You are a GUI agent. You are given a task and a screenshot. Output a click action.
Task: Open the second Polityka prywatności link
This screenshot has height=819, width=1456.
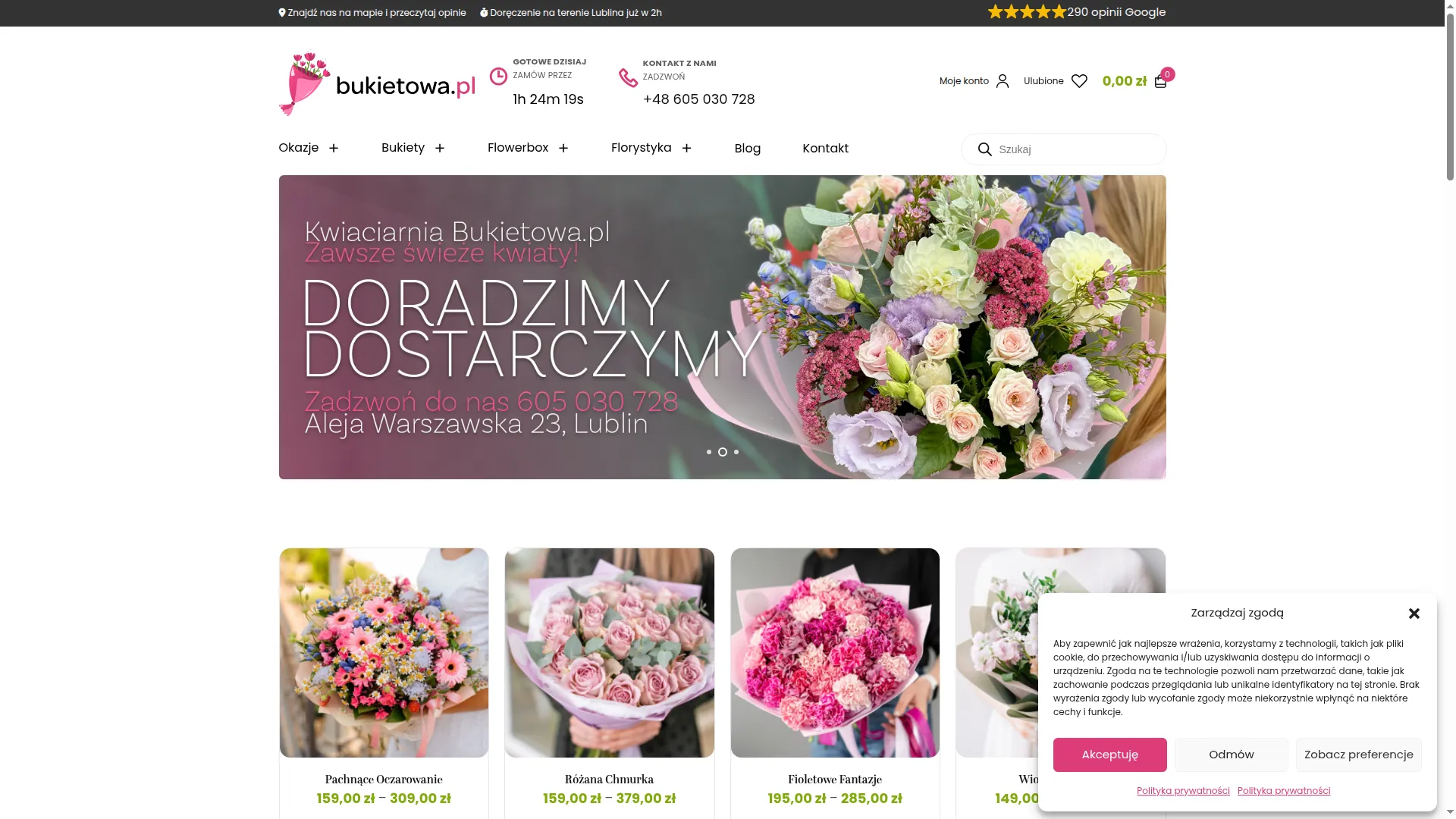point(1284,791)
